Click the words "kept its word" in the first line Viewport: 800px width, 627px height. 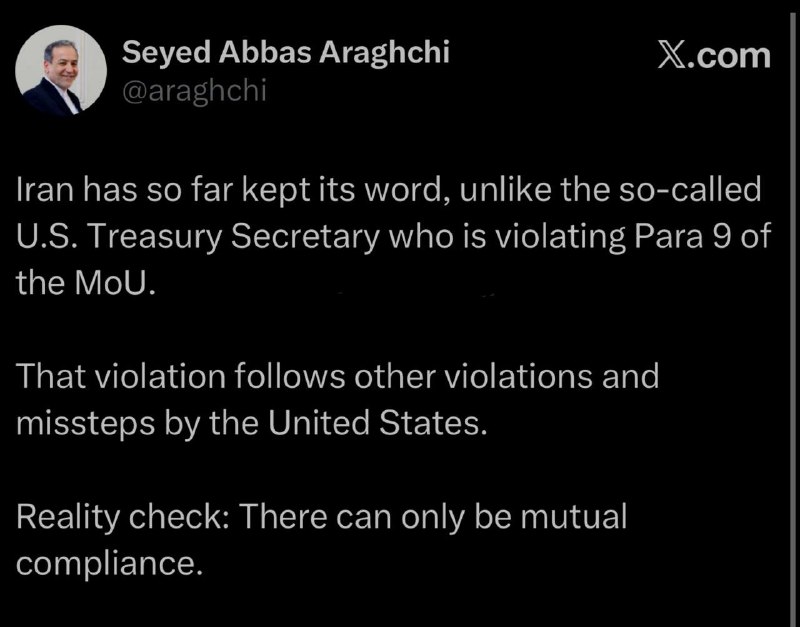pyautogui.click(x=344, y=191)
